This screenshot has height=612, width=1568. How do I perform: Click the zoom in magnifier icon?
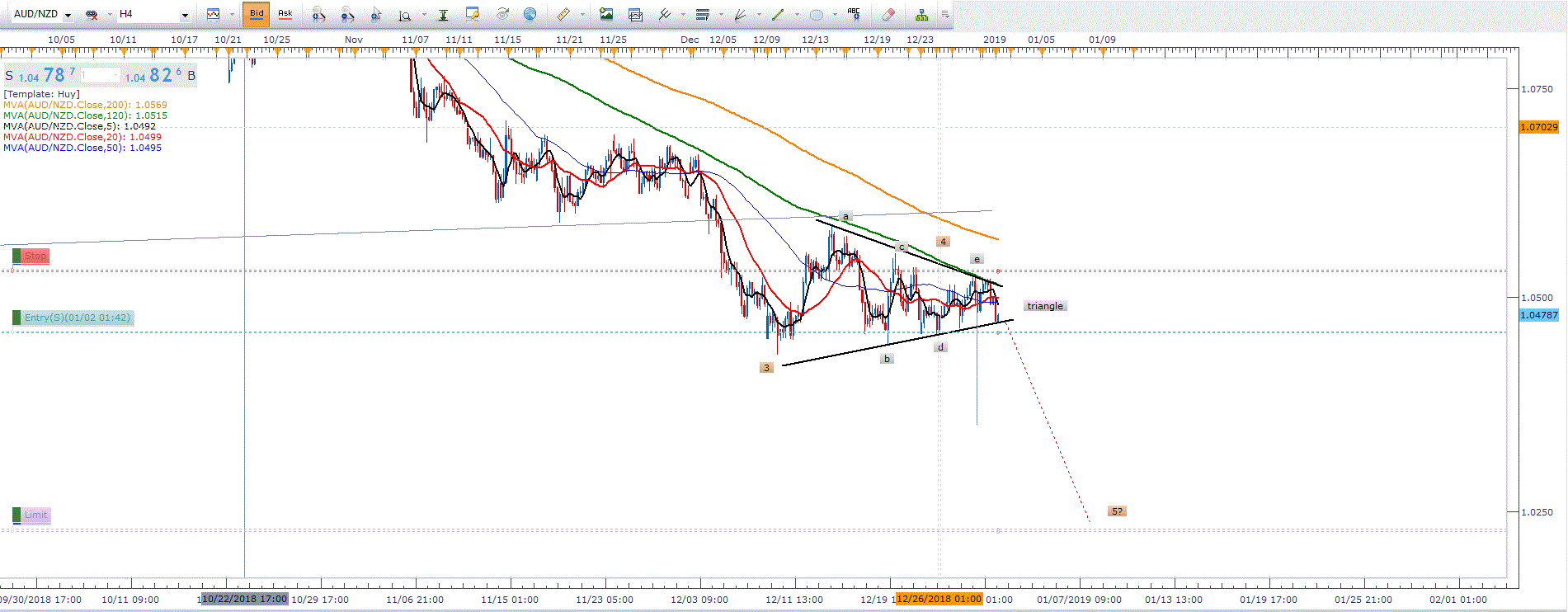tap(318, 14)
